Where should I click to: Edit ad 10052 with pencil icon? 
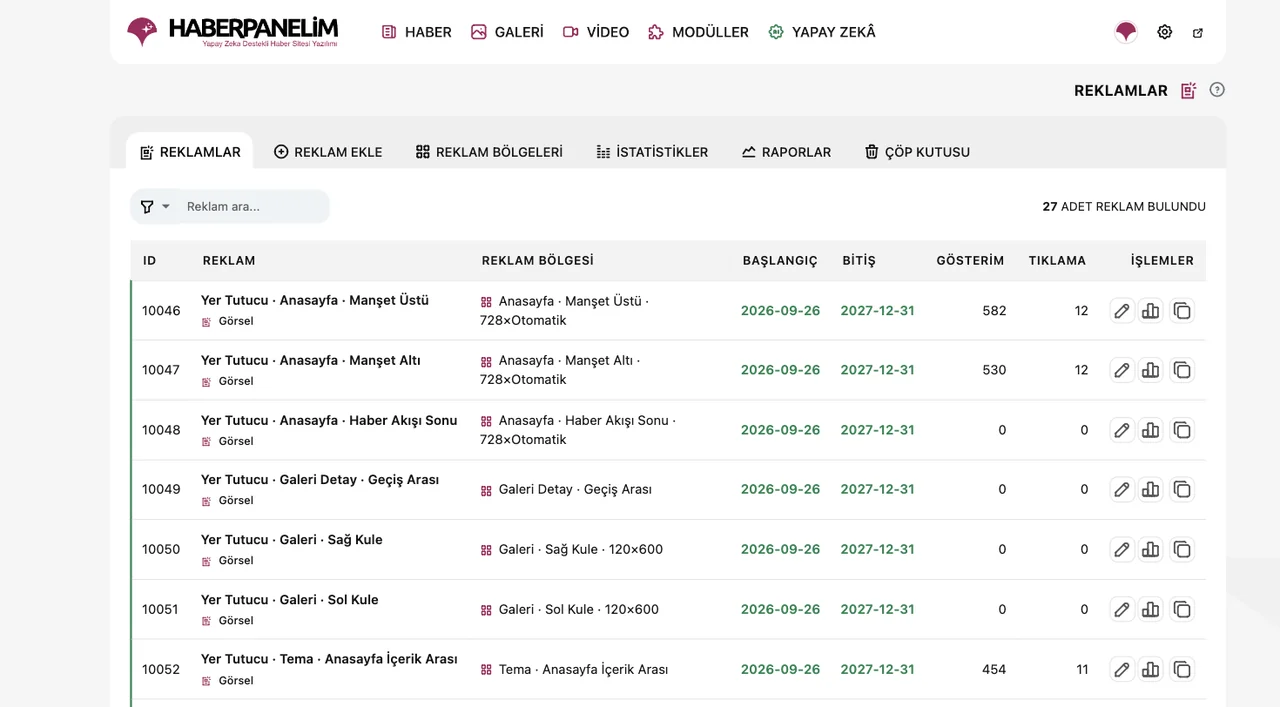click(1122, 670)
